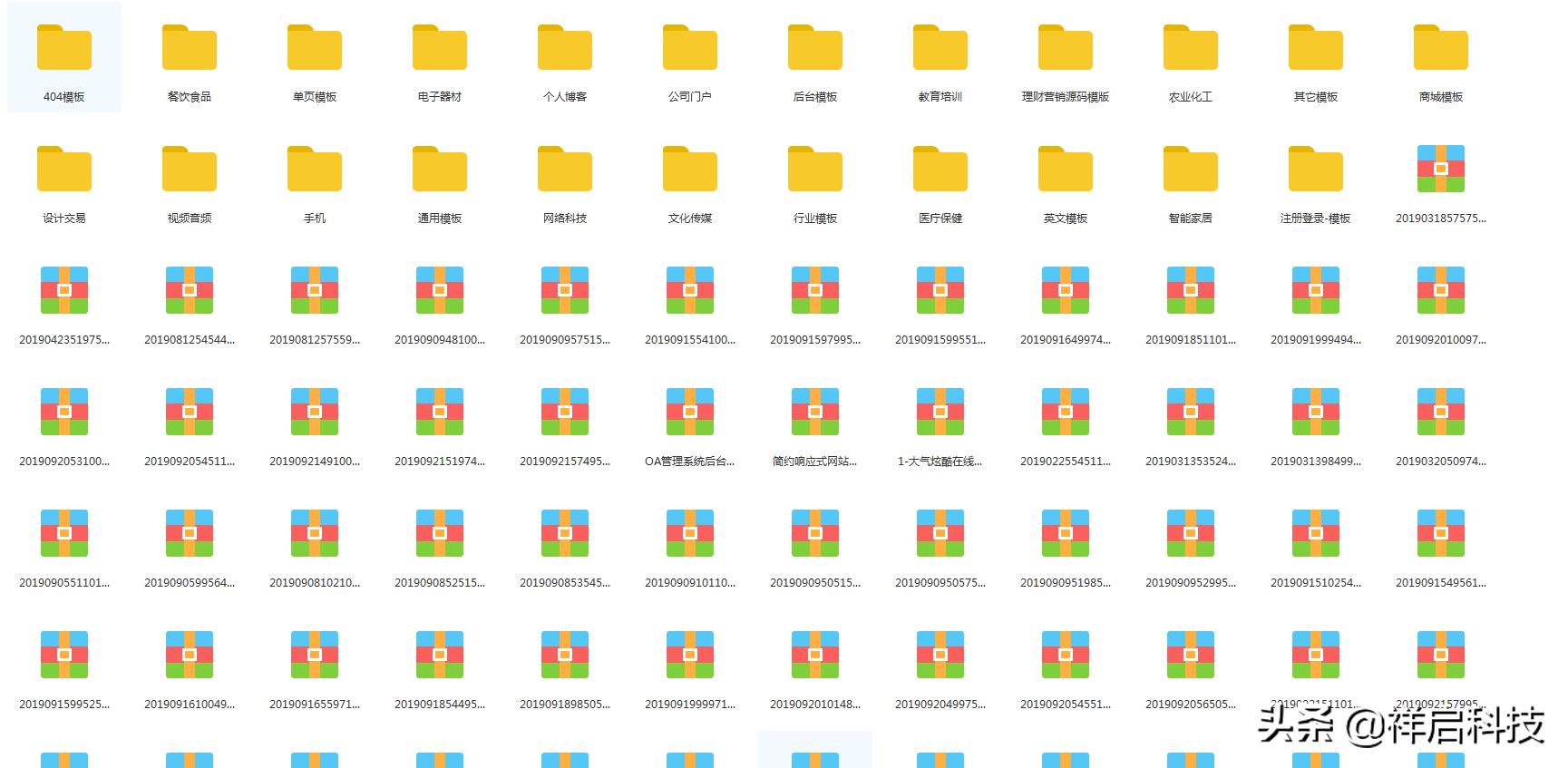Select the 2019091597995... archive icon

(815, 290)
